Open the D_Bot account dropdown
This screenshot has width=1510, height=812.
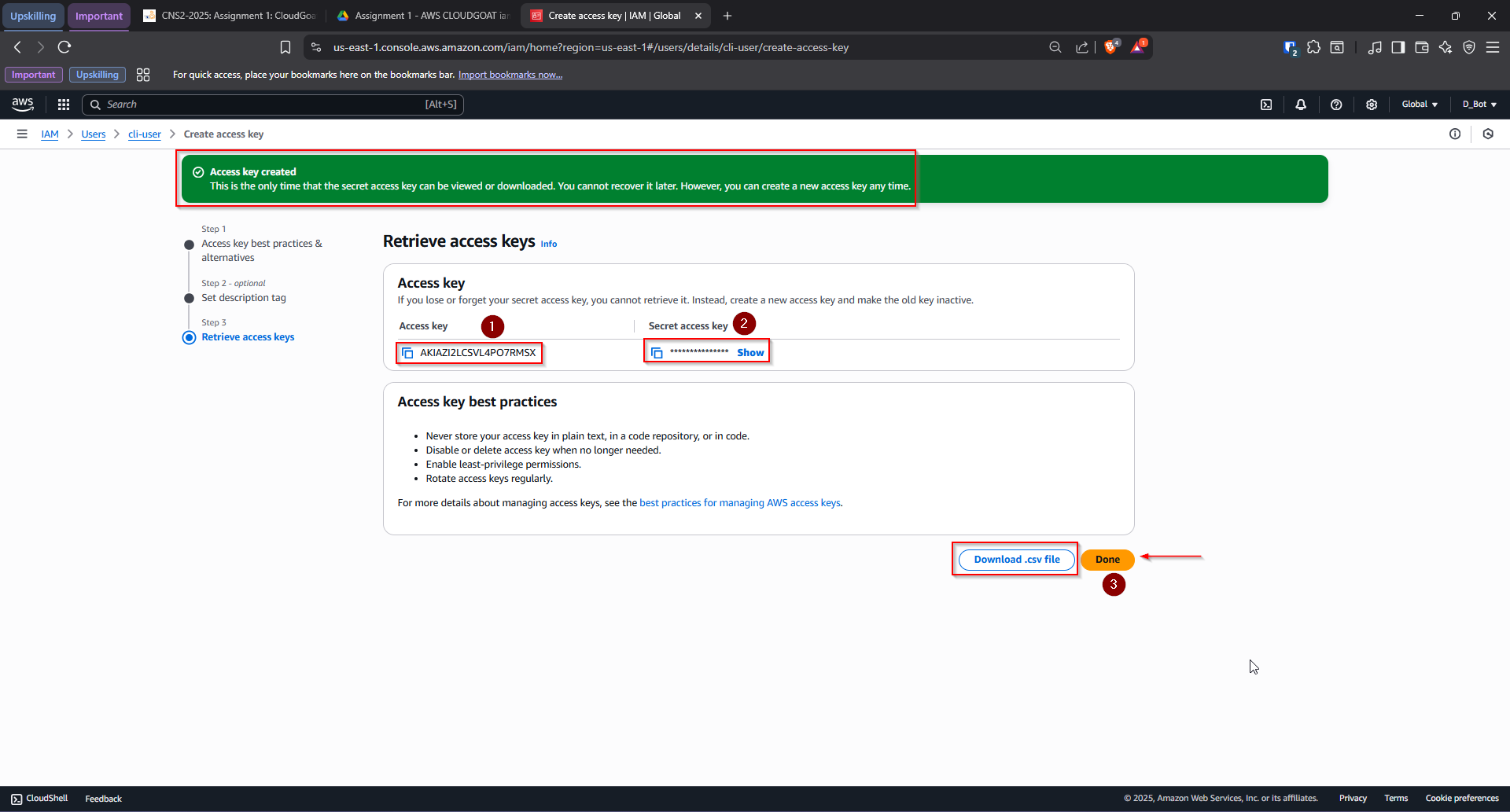point(1478,104)
